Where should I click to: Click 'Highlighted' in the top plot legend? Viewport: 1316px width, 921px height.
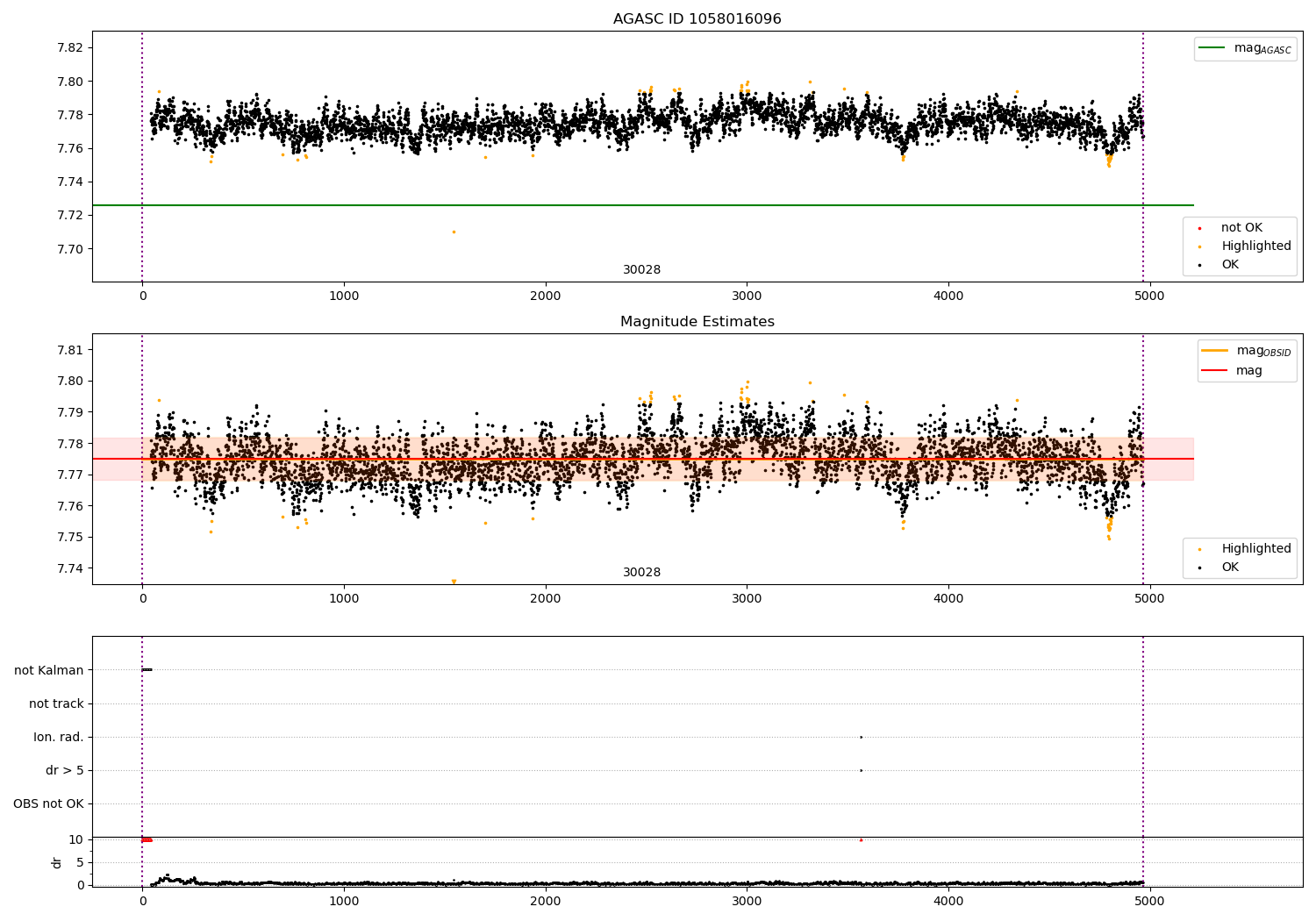click(1256, 246)
